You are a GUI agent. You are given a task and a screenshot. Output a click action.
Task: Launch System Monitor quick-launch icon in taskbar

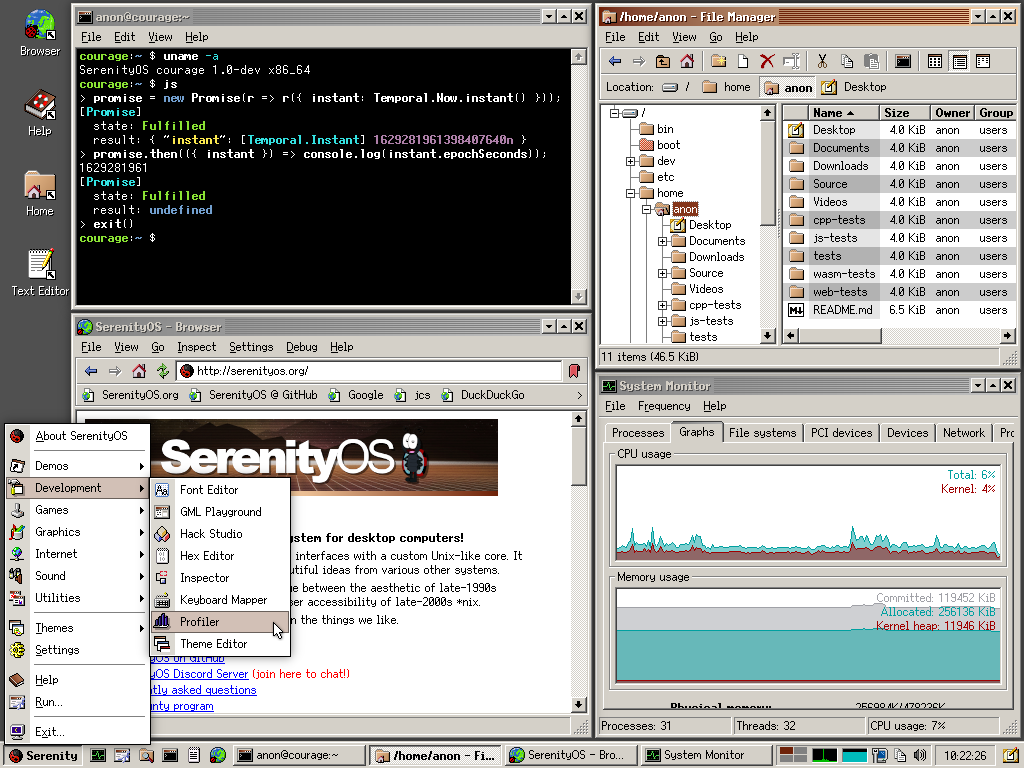98,756
